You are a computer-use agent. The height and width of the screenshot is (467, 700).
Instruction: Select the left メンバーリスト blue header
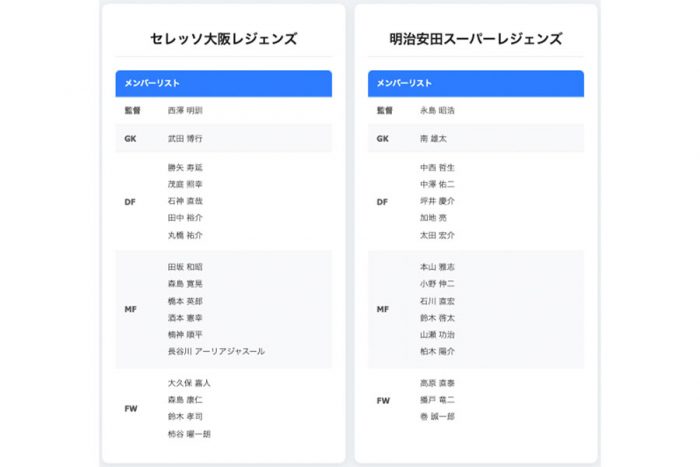coord(223,83)
